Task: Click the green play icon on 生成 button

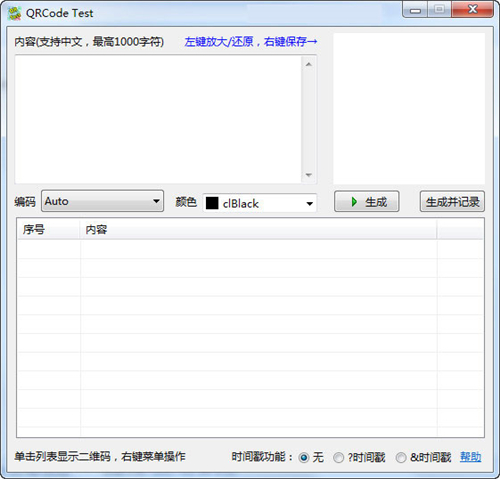Action: pos(354,202)
